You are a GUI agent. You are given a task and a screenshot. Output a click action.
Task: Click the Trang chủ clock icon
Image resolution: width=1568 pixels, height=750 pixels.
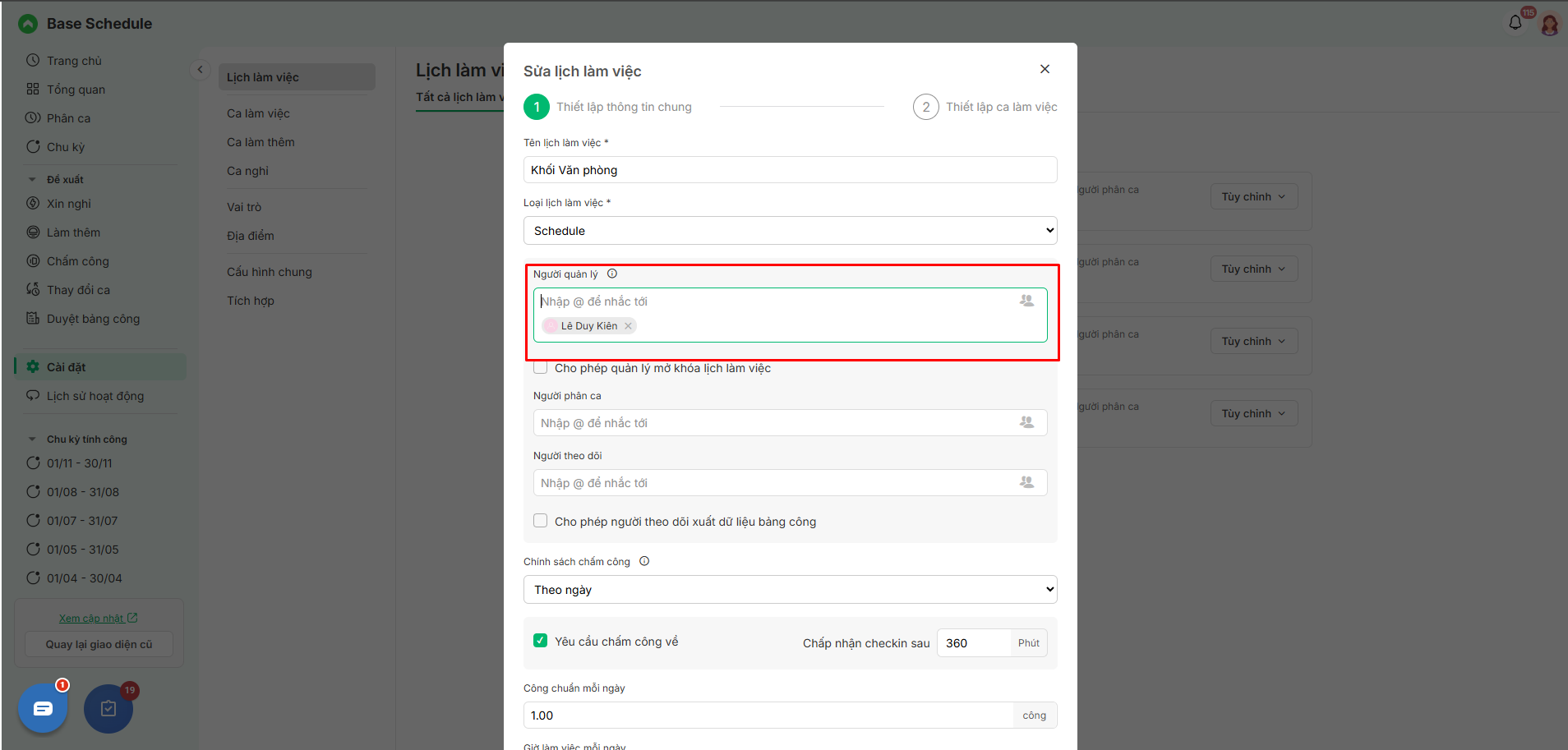(33, 60)
